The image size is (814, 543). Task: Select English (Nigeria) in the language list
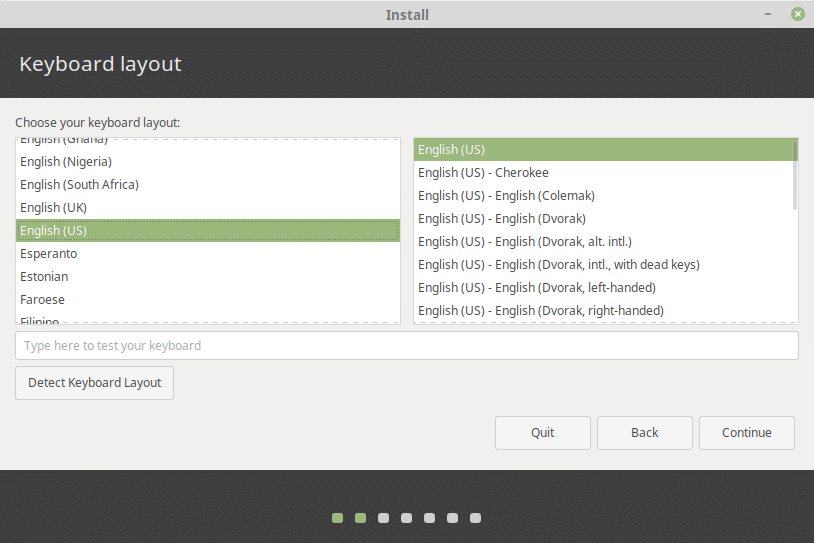pos(208,161)
